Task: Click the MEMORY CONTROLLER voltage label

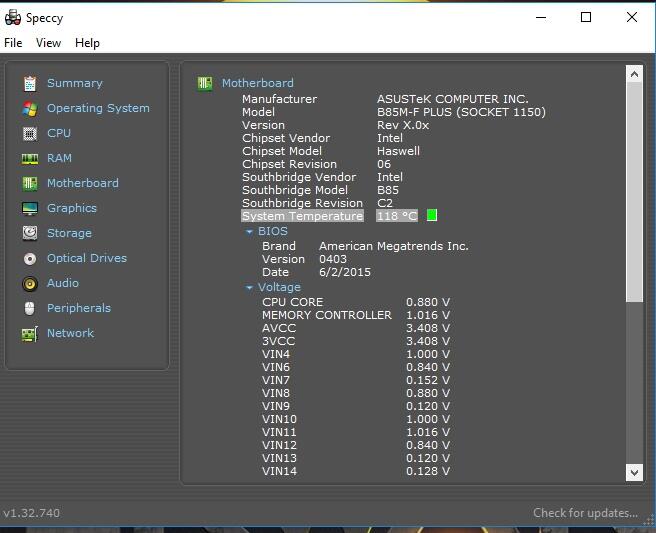Action: point(327,315)
